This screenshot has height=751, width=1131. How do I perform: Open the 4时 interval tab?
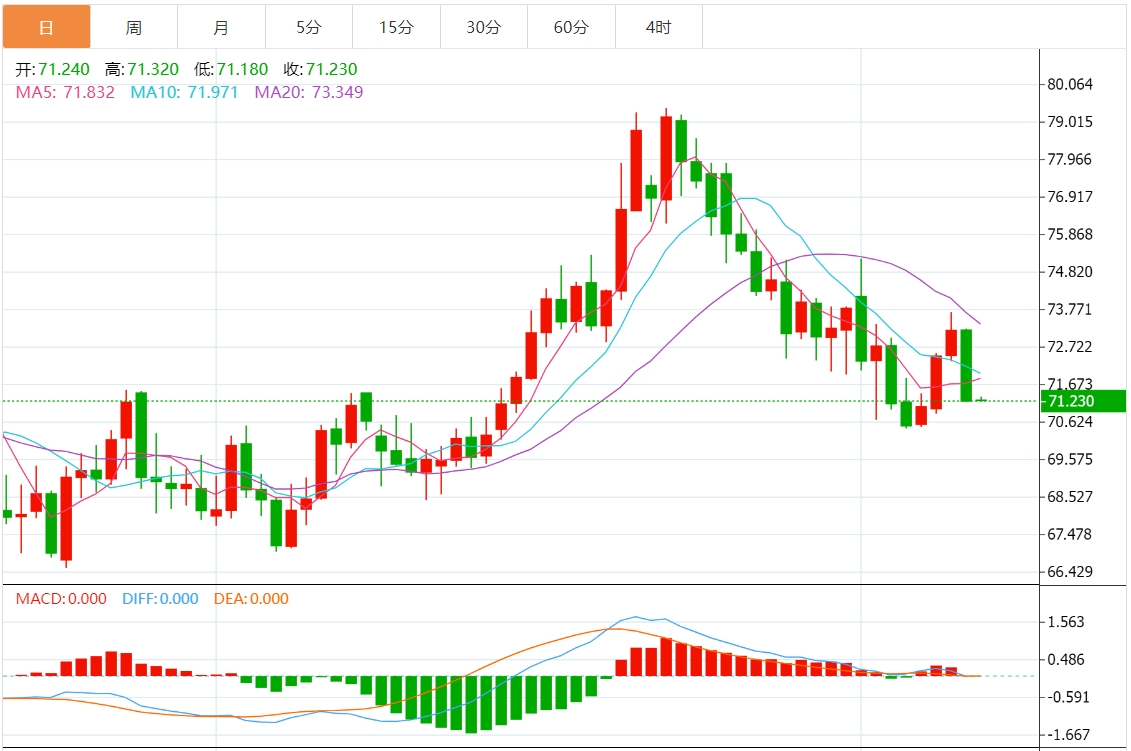(x=659, y=27)
